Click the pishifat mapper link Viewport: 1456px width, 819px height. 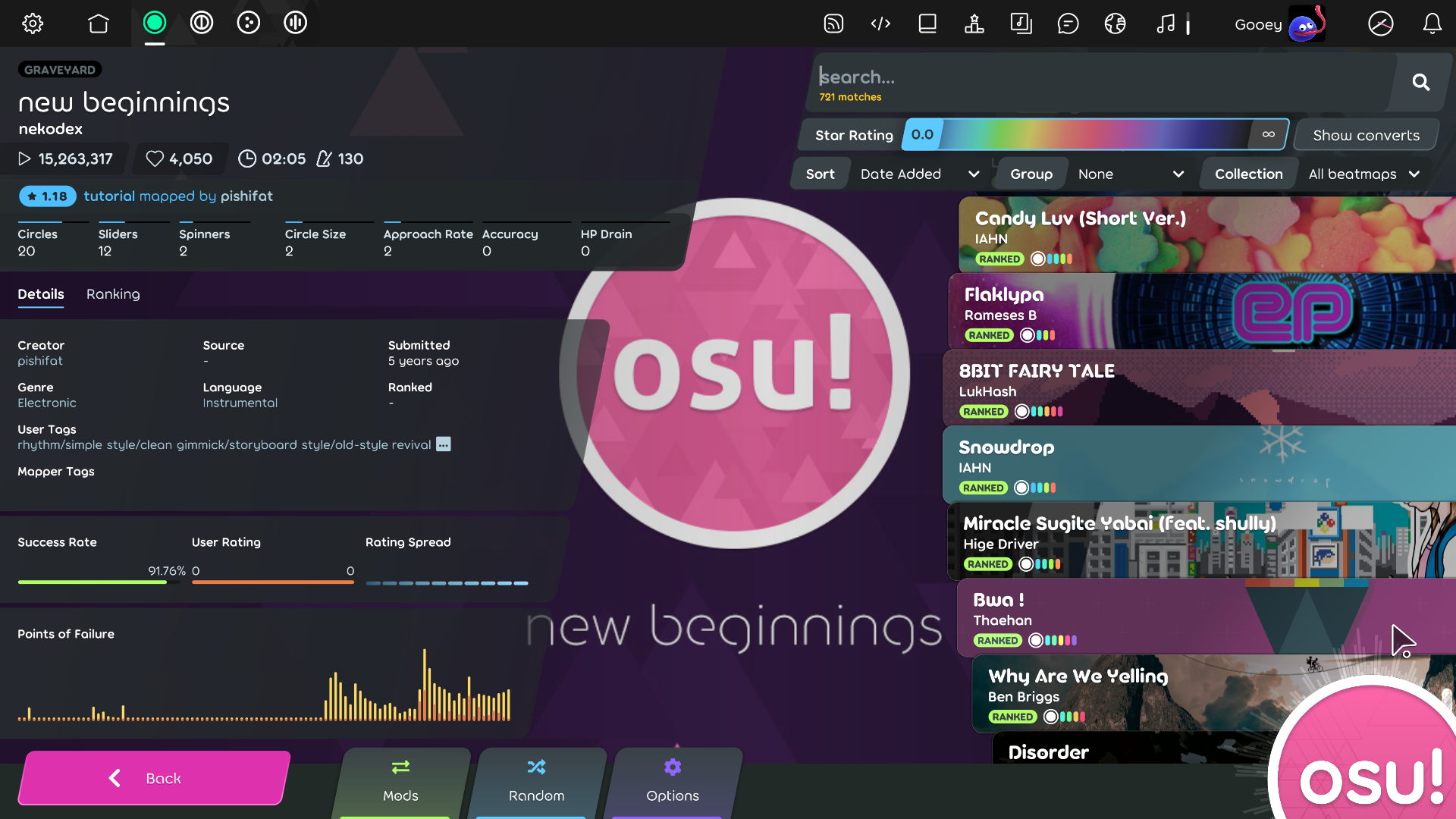[x=246, y=196]
